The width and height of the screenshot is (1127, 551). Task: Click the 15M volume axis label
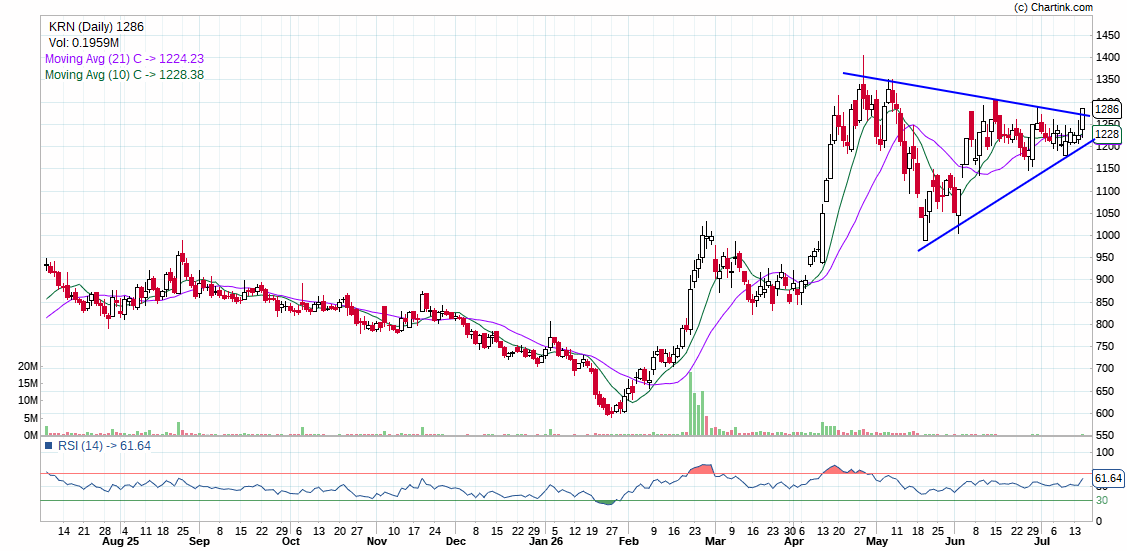coord(28,384)
